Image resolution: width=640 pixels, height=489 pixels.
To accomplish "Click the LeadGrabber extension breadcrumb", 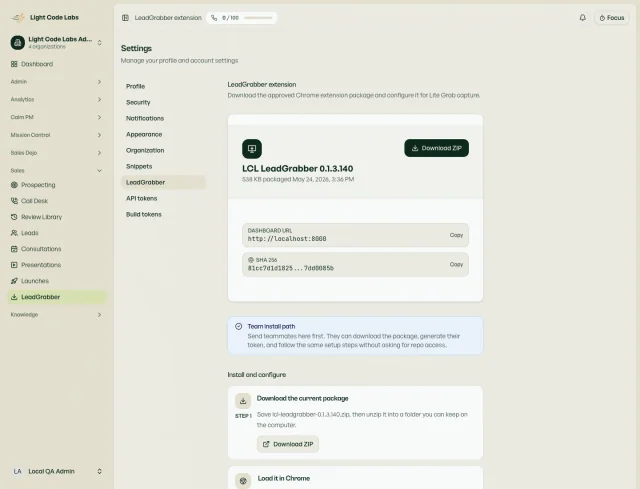I will [168, 18].
